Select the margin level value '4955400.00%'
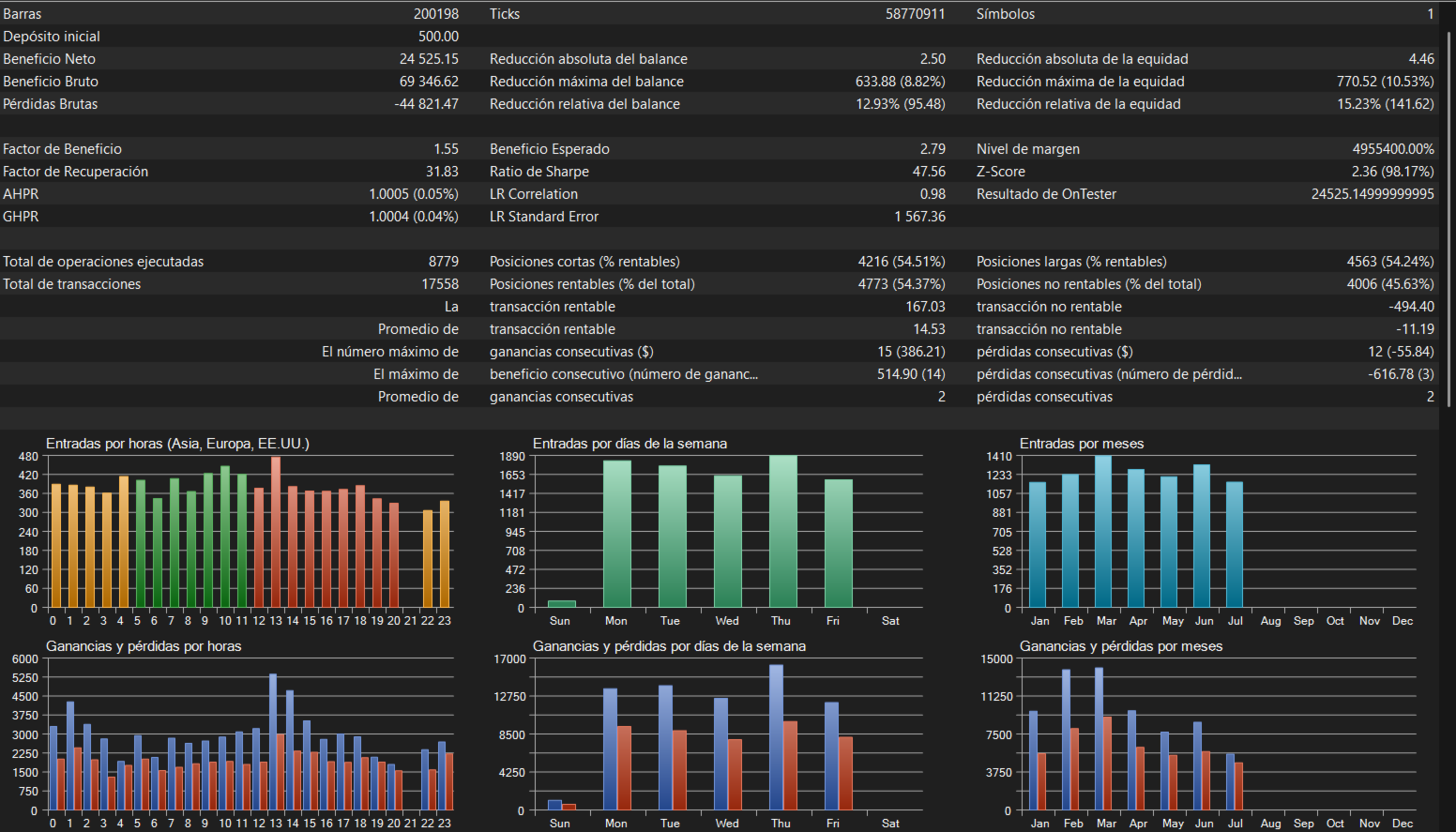Screen dimensions: 1456x832 1393,149
